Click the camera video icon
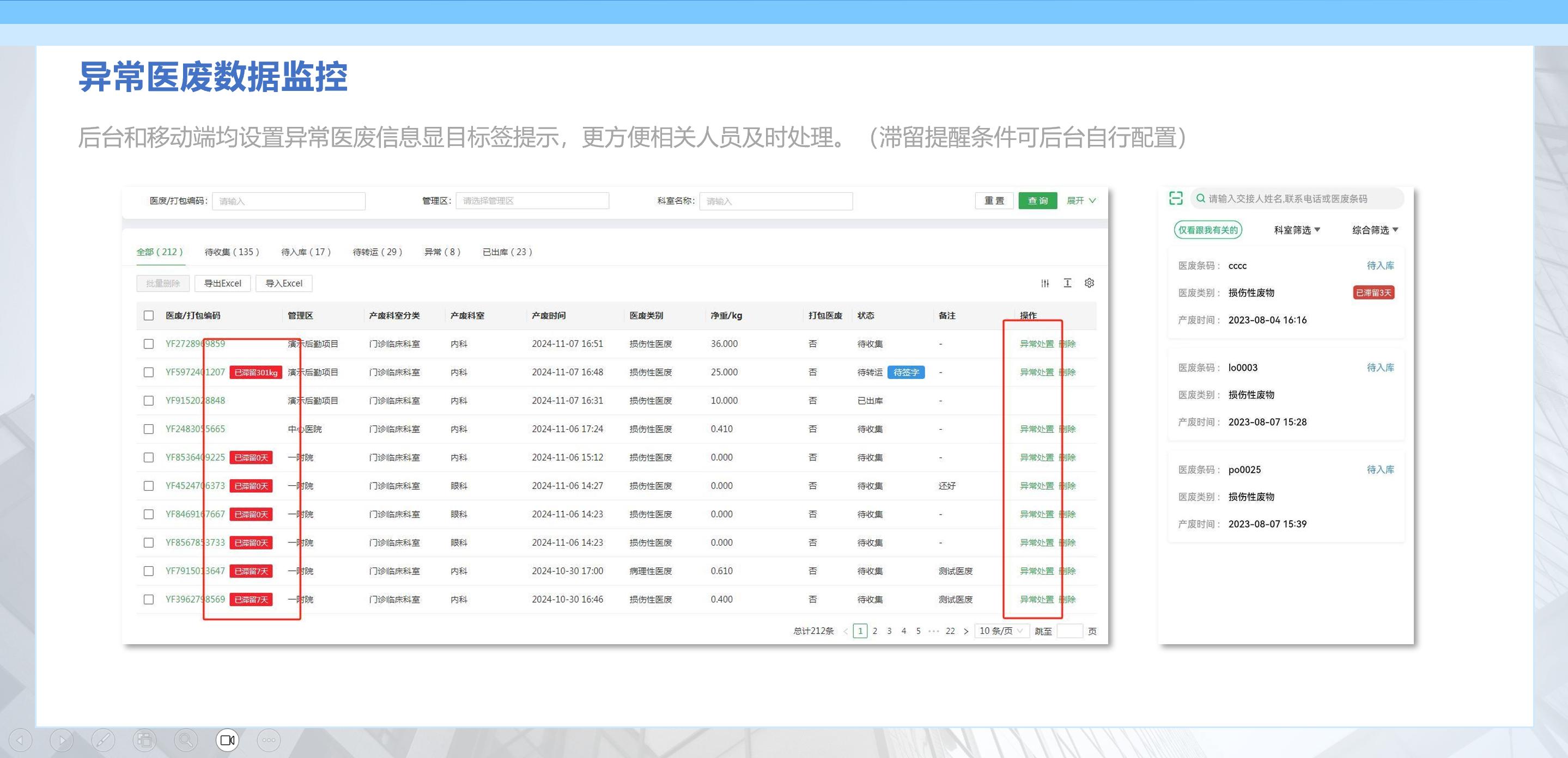The width and height of the screenshot is (1568, 758). coord(228,739)
